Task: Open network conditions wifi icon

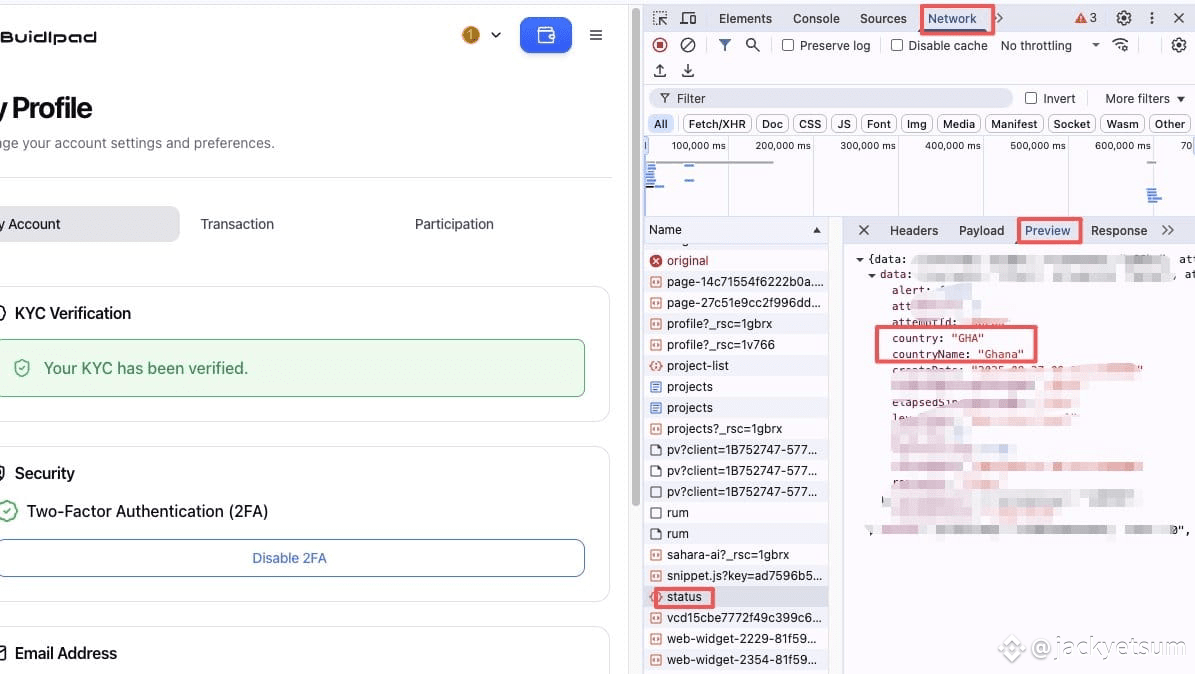Action: click(1120, 45)
